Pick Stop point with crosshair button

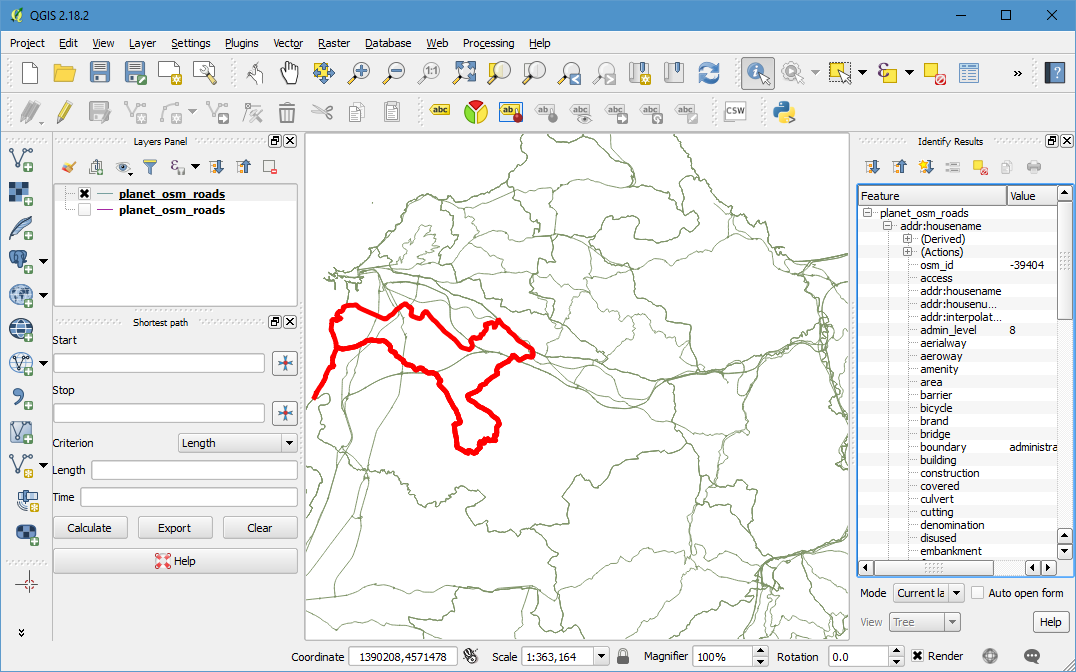coord(285,413)
